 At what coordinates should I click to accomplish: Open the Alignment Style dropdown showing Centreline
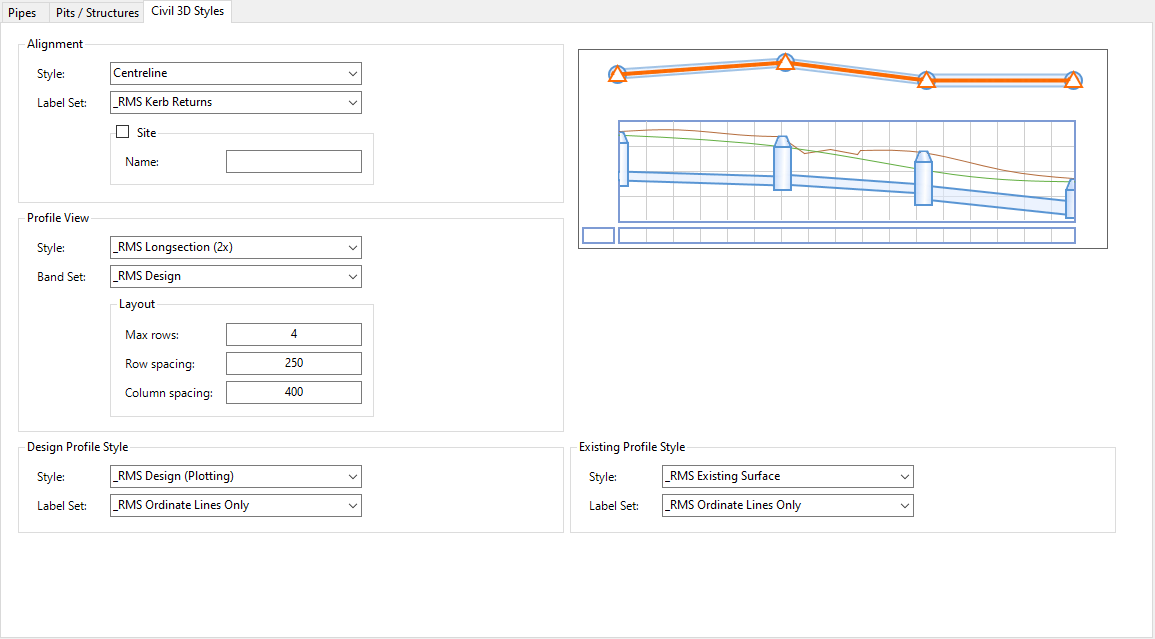235,73
